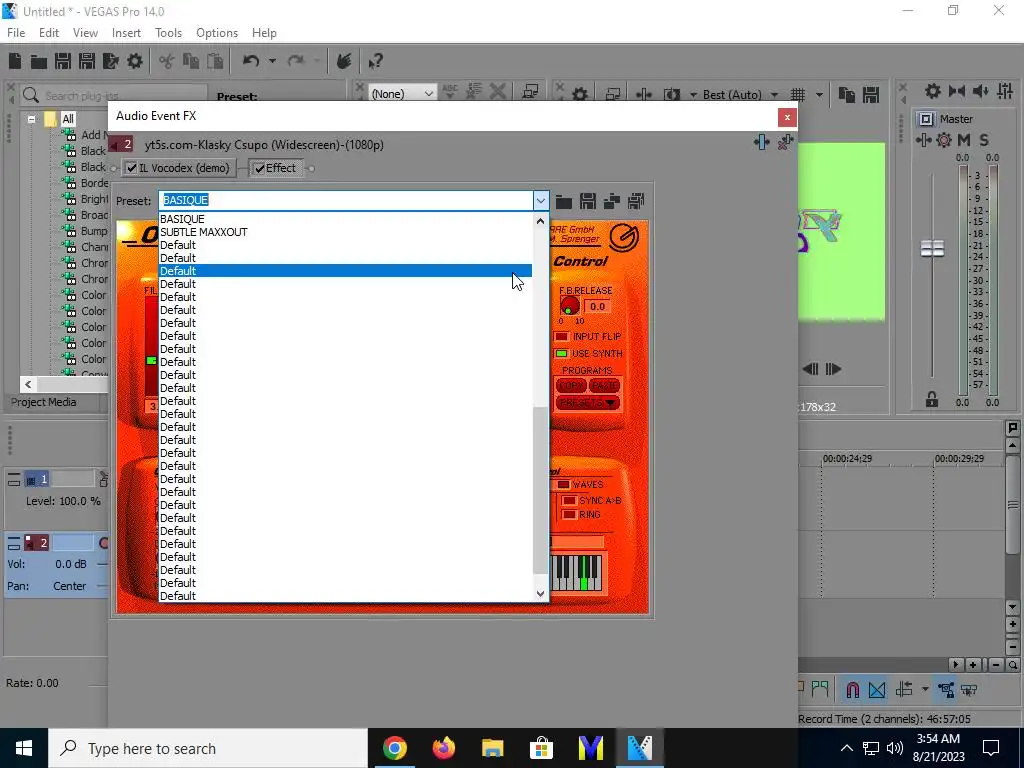This screenshot has height=768, width=1024.
Task: Select the highlighted Default preset entry
Action: pos(345,271)
